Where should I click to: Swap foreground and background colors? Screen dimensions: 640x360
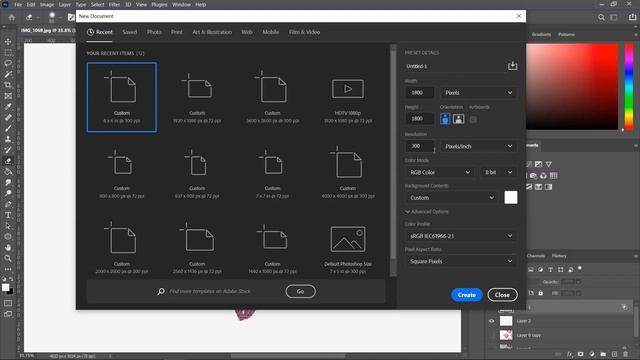pos(11,279)
